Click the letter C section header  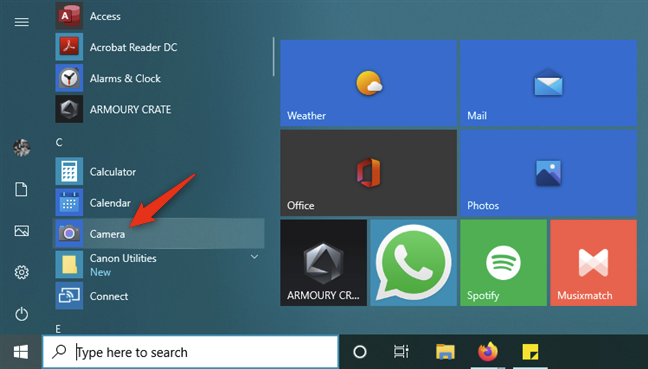point(59,143)
